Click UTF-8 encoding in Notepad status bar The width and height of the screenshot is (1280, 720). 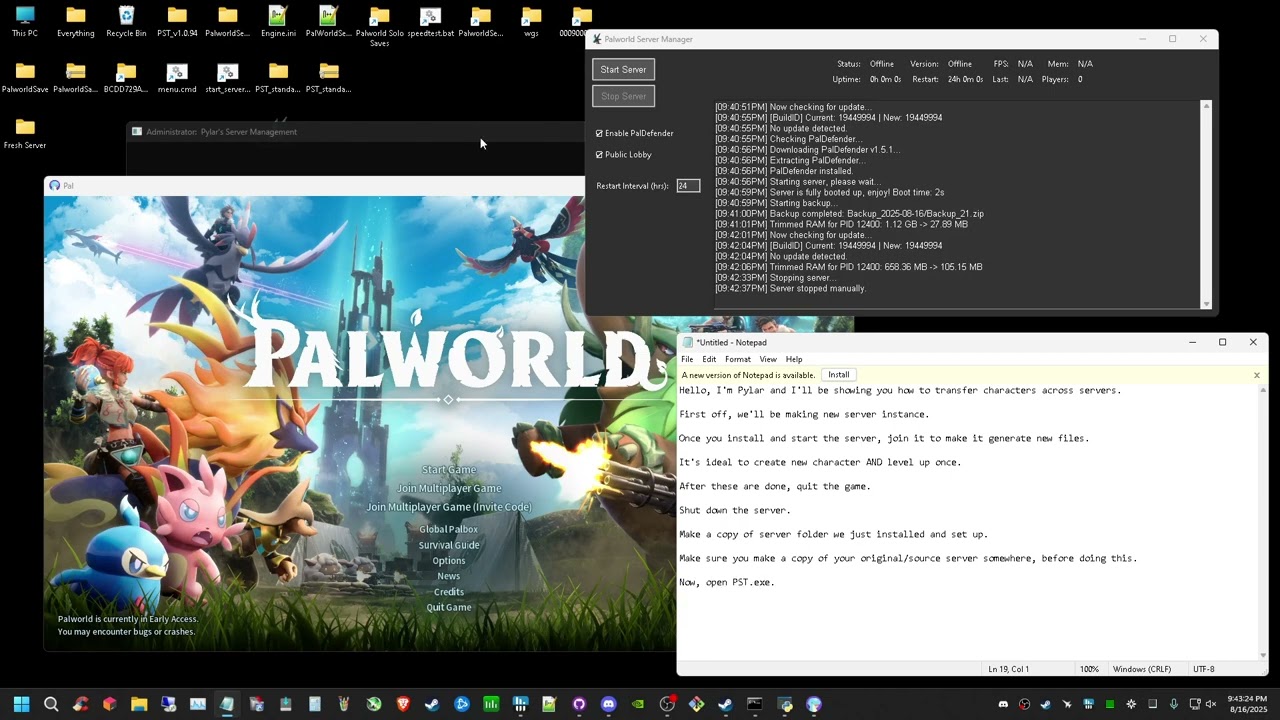[x=1204, y=669]
